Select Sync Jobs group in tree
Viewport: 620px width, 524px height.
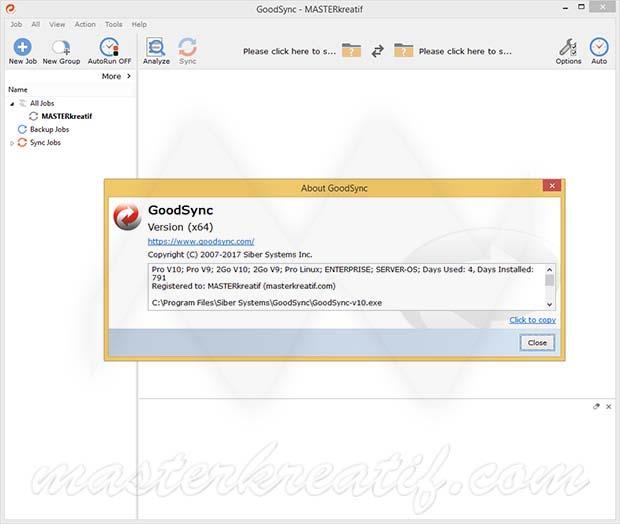[45, 142]
